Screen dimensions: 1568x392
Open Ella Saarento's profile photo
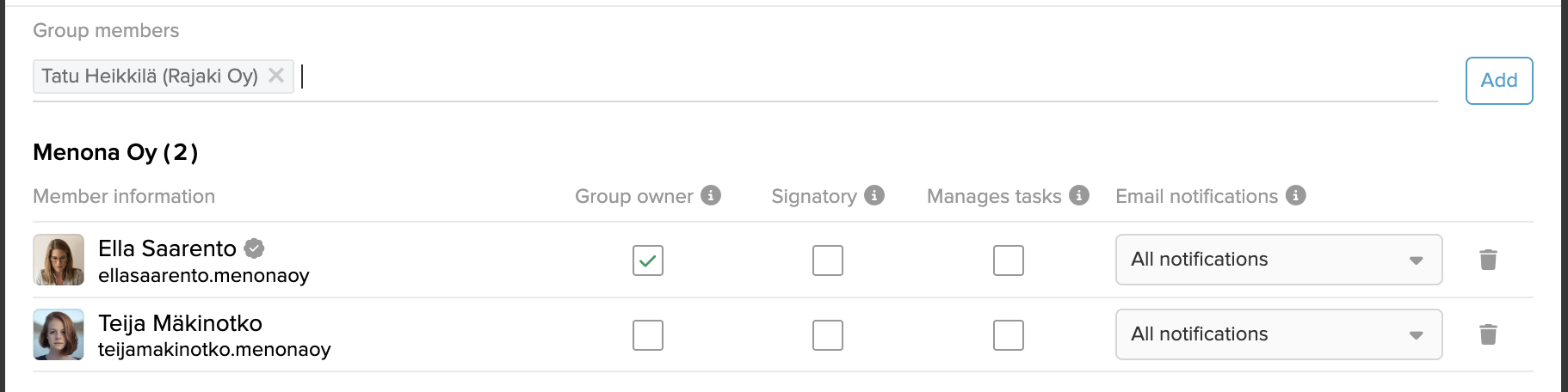tap(59, 260)
